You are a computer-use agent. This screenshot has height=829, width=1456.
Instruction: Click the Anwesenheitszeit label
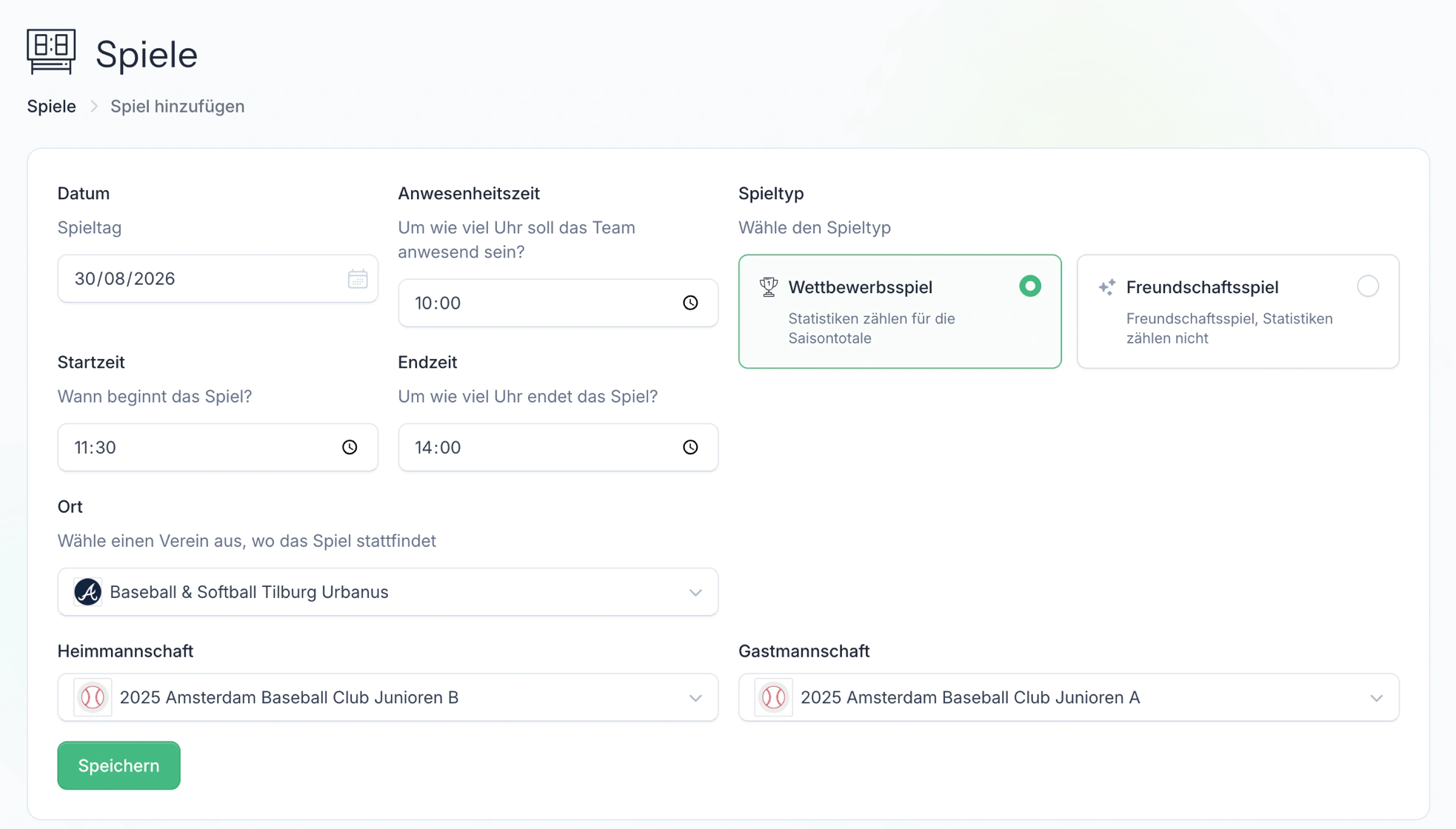(x=469, y=193)
